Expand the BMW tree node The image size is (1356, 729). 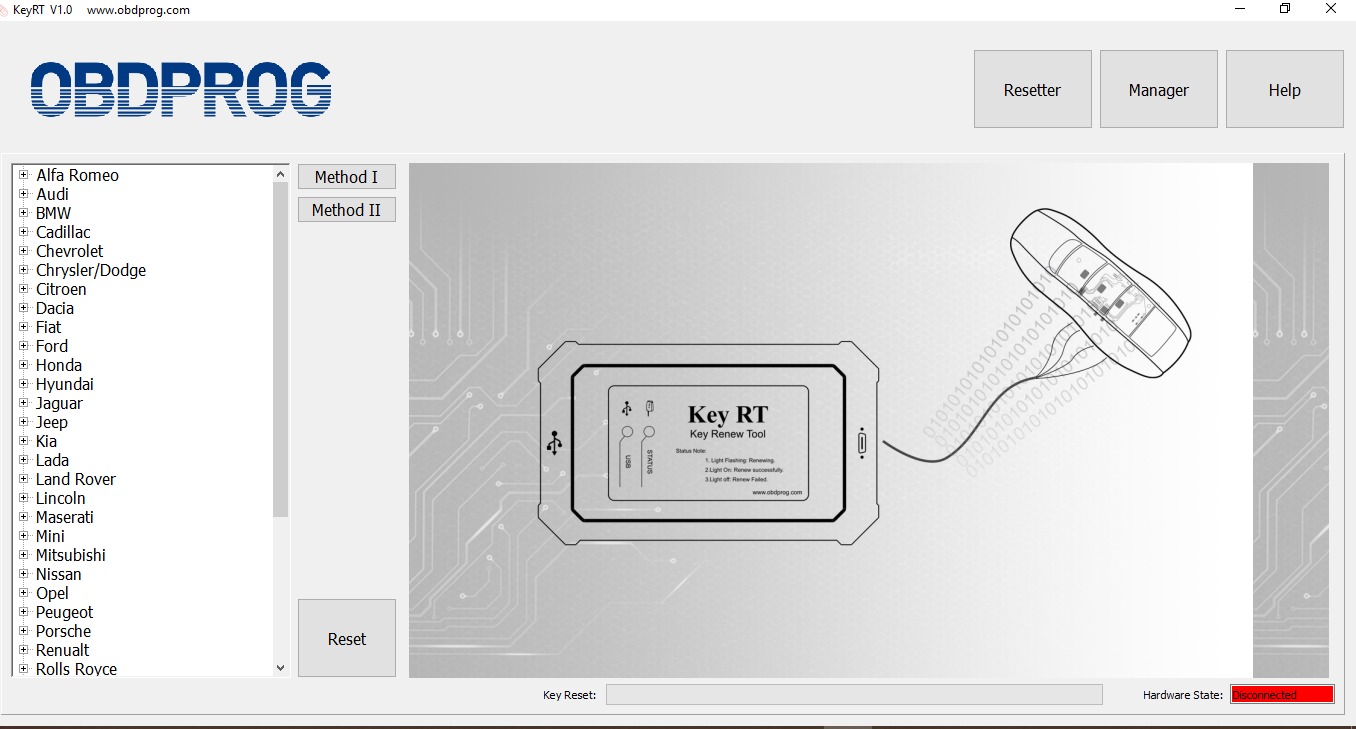point(23,213)
